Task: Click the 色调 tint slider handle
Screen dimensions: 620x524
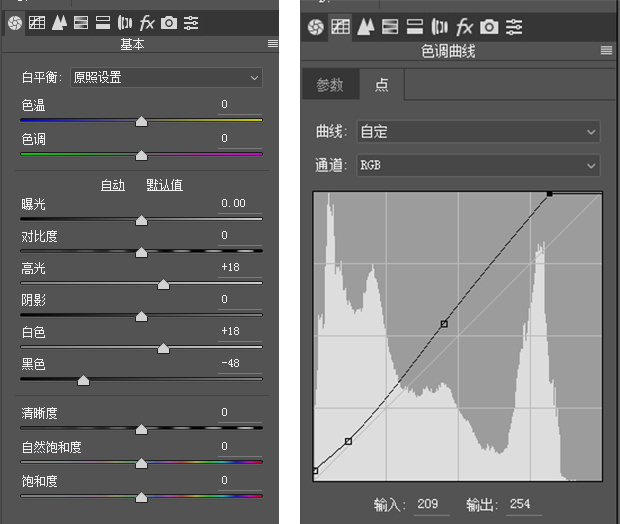Action: [141, 155]
